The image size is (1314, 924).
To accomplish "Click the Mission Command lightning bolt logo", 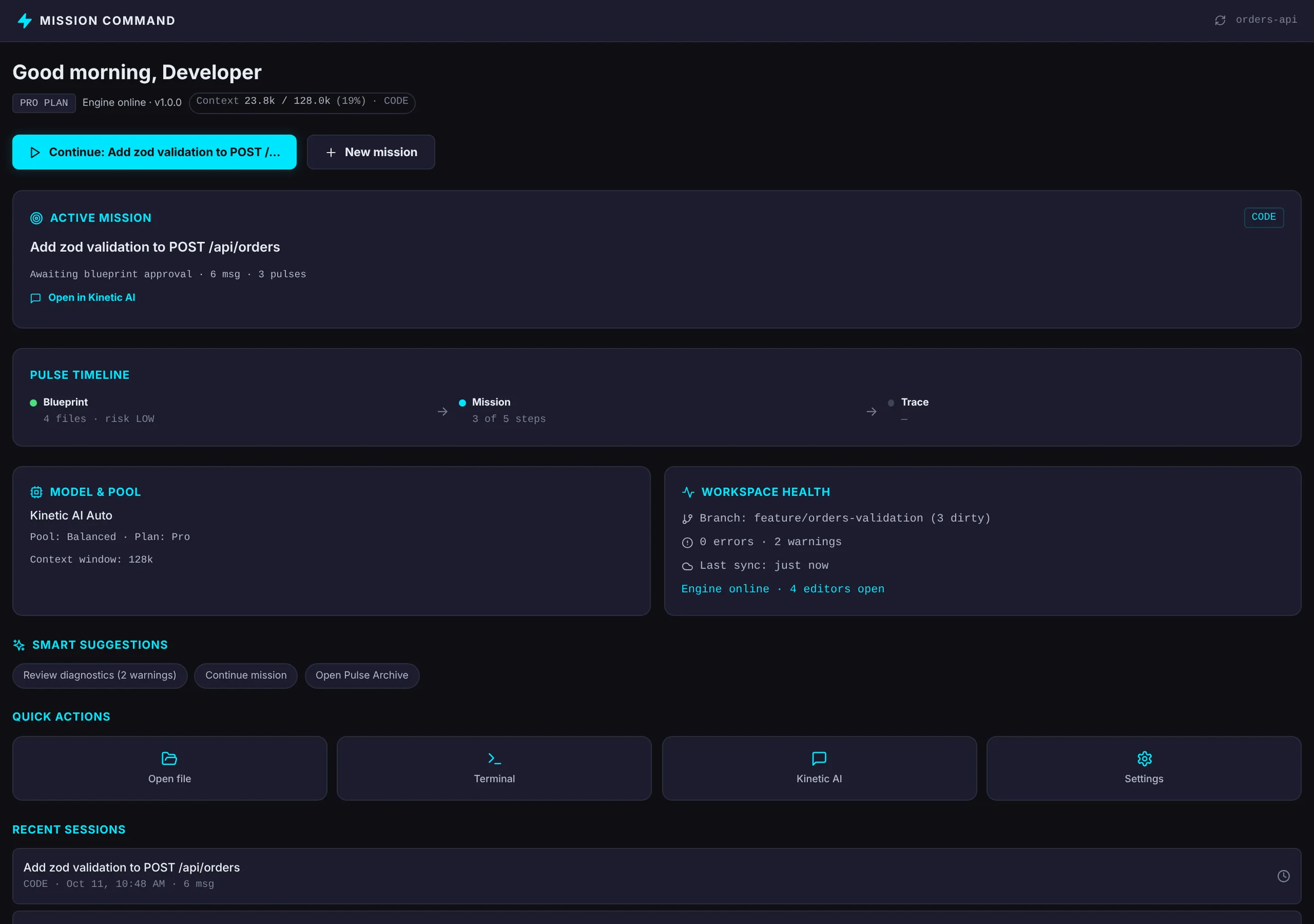I will pyautogui.click(x=25, y=21).
